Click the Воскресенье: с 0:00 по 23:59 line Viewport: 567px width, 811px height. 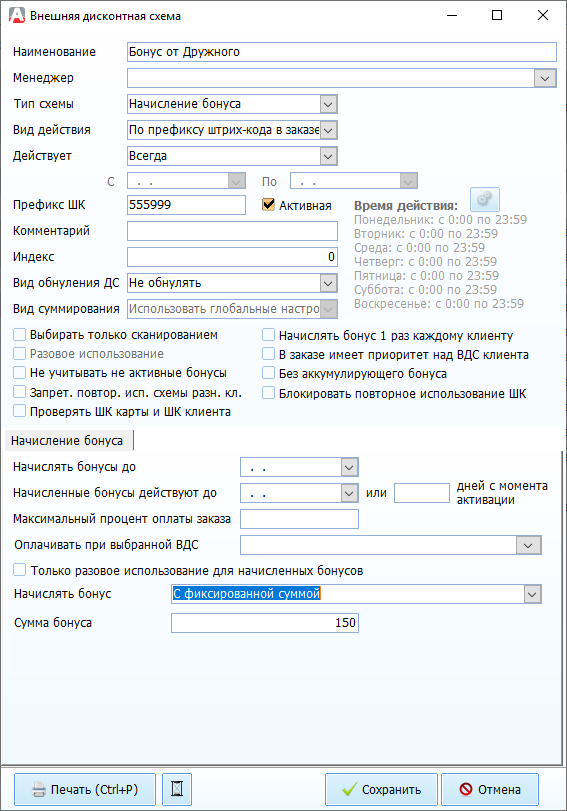[439, 304]
